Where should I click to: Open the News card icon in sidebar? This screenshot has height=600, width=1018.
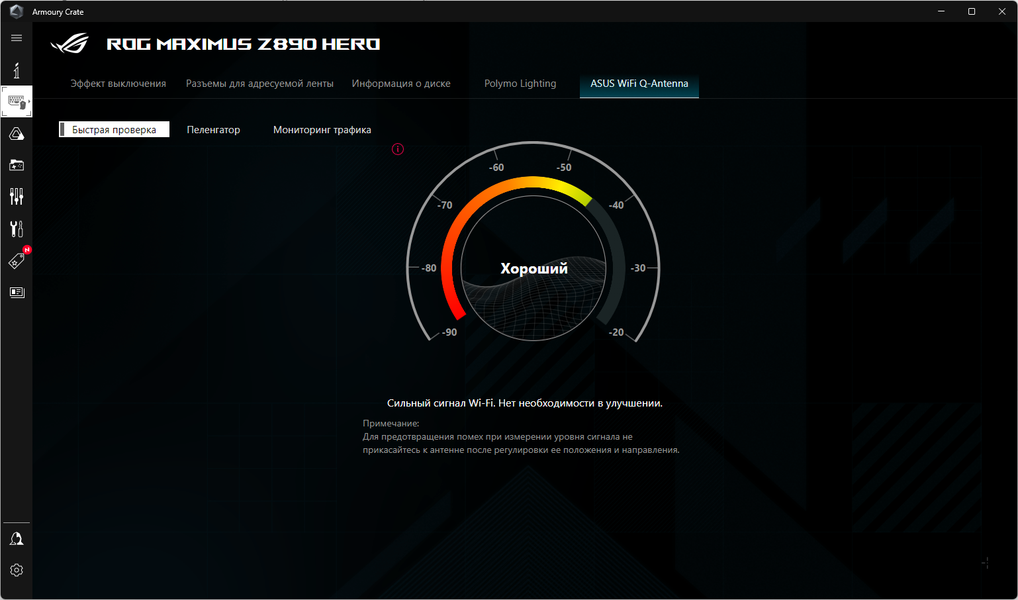(16, 292)
